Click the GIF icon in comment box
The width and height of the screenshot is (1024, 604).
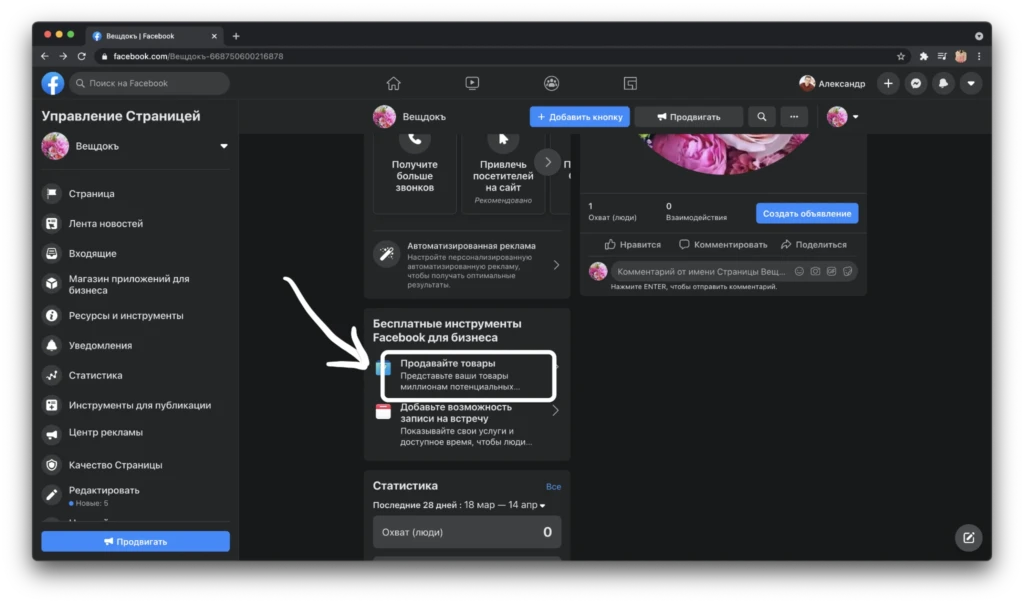click(x=831, y=272)
